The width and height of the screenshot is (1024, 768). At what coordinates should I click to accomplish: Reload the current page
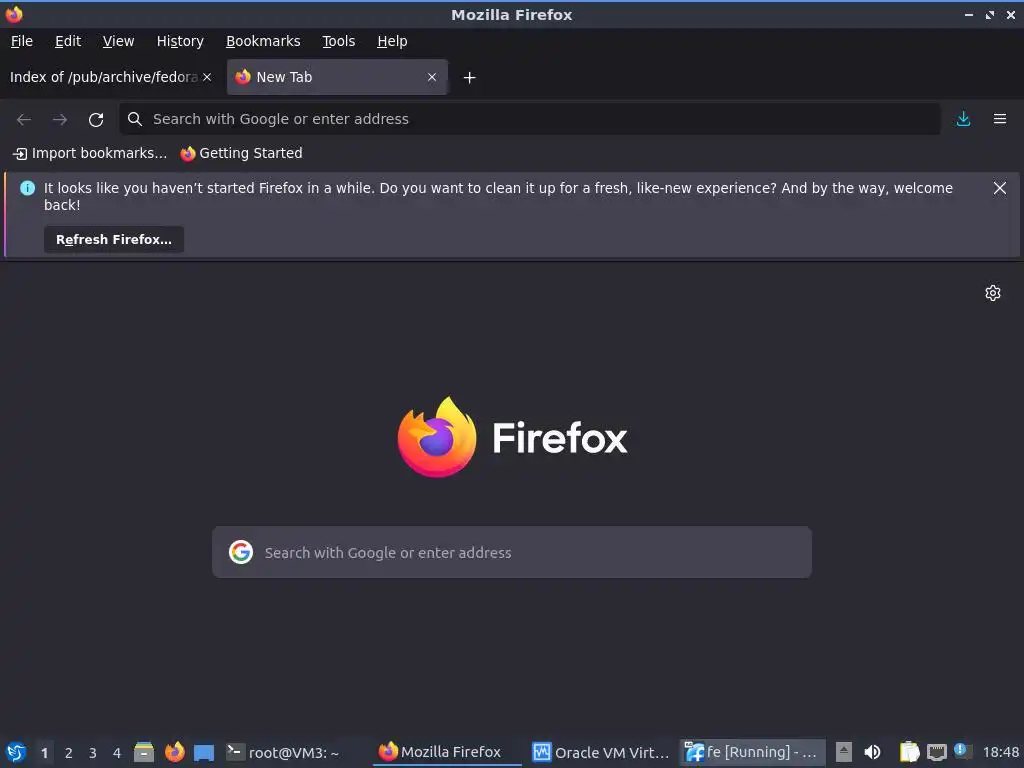click(96, 120)
